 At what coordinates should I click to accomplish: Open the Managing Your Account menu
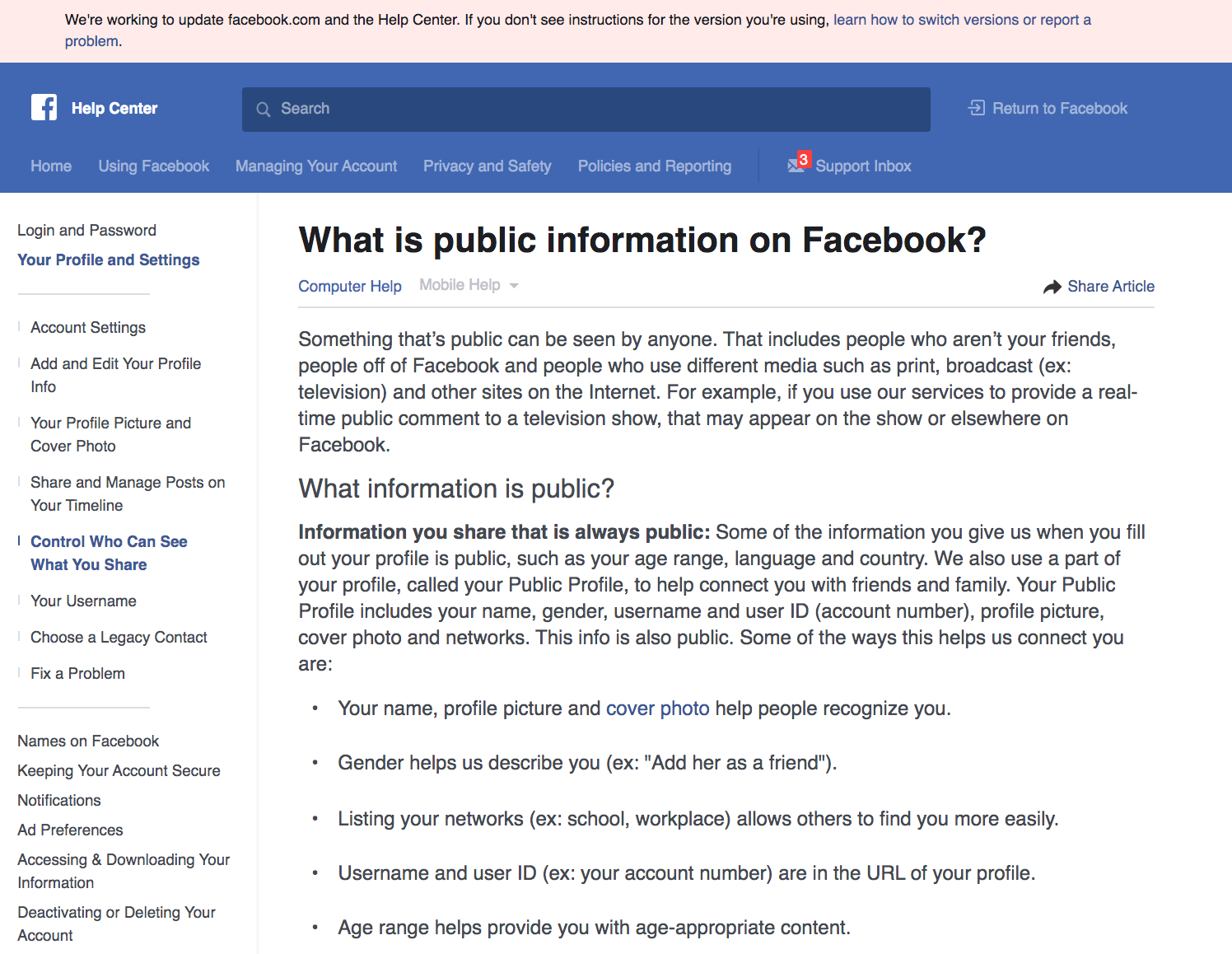click(316, 166)
